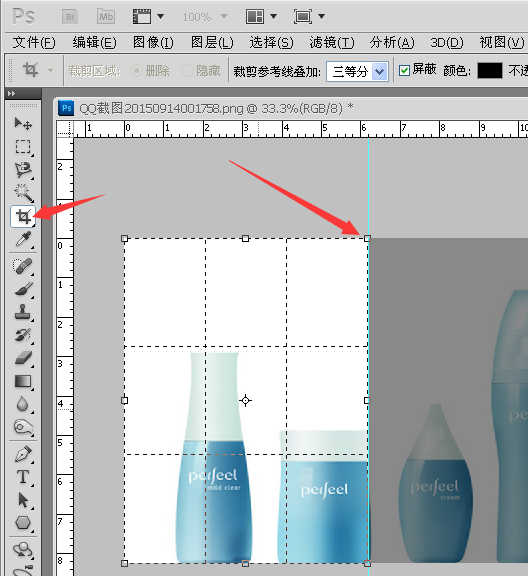Select the Eyedropper tool
The height and width of the screenshot is (576, 528).
23,239
